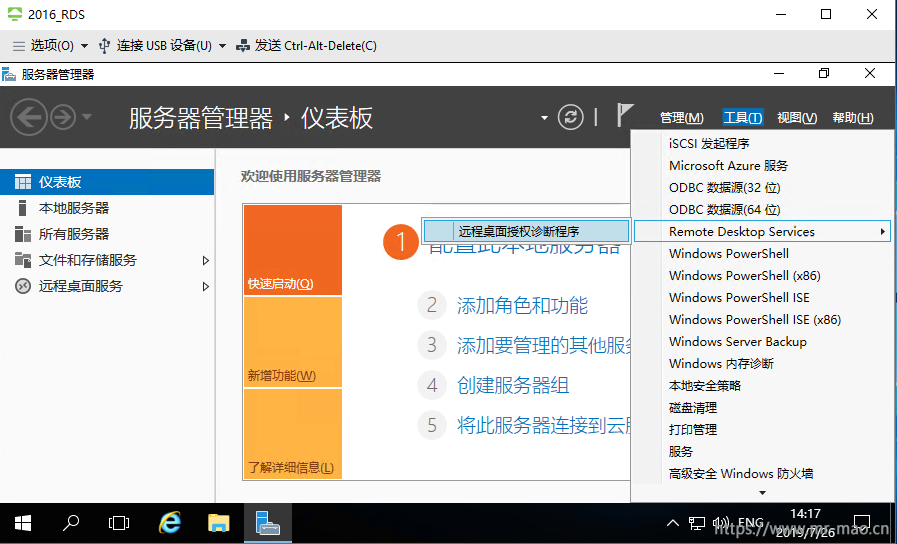This screenshot has width=897, height=544.
Task: Click the 远程桌面服务 sidebar icon
Action: [23, 286]
